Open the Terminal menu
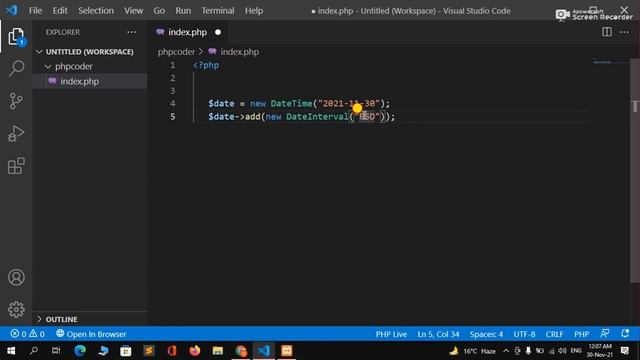This screenshot has width=640, height=360. click(x=218, y=11)
